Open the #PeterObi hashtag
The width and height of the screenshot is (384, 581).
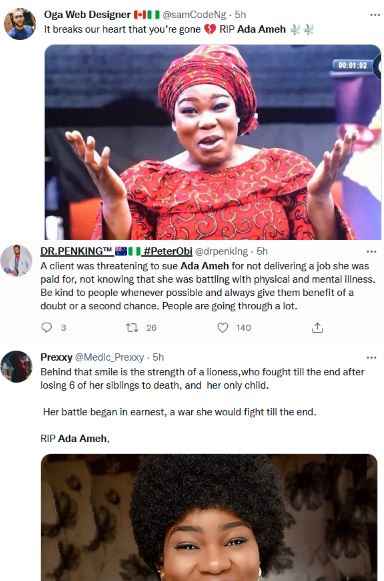coord(168,251)
